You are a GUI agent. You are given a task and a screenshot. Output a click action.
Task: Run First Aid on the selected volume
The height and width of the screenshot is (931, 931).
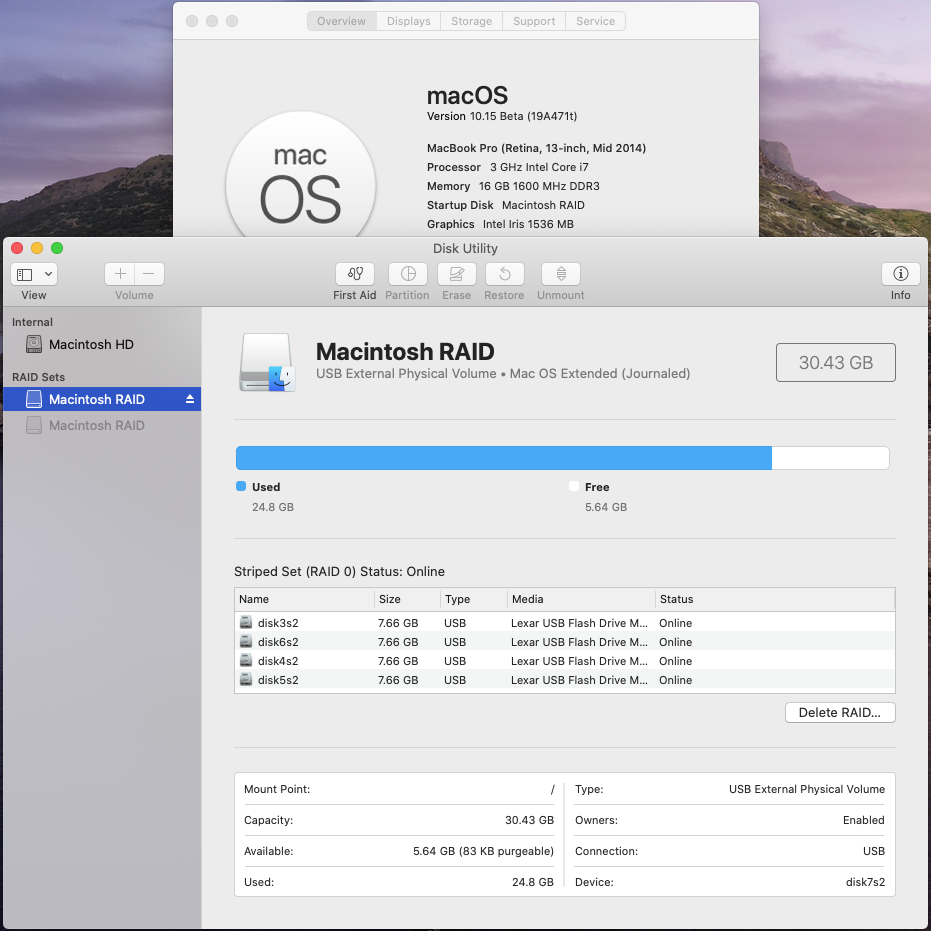pyautogui.click(x=354, y=274)
